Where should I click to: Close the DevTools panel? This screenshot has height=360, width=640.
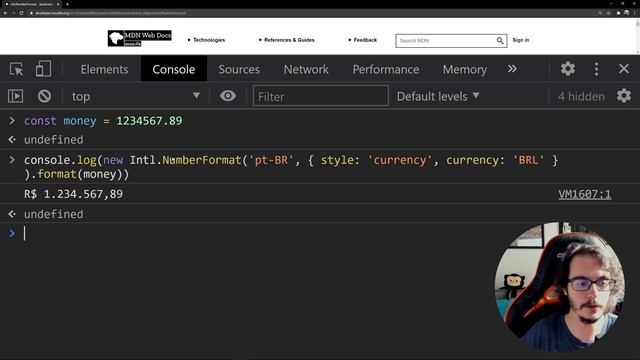tap(624, 69)
